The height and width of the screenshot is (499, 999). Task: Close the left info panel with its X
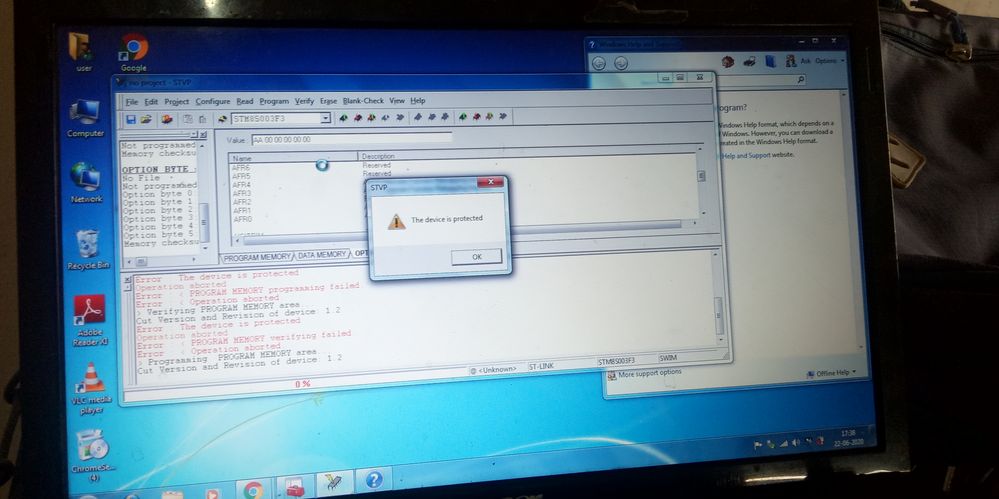(x=203, y=135)
